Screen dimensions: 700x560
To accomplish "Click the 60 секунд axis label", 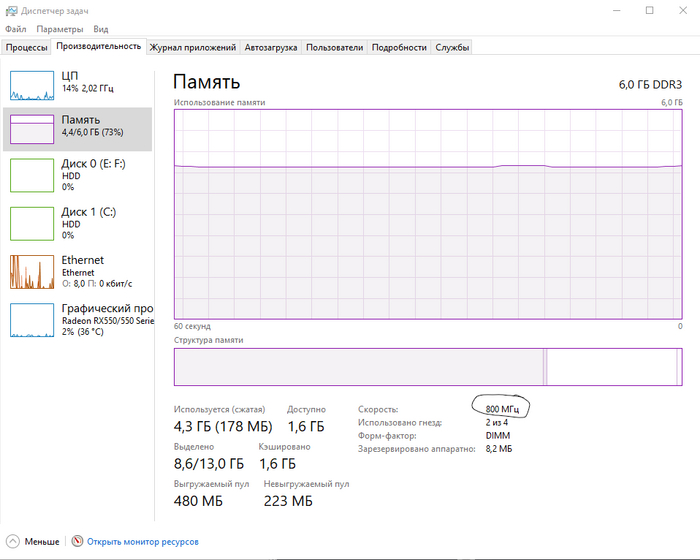I will tap(192, 326).
